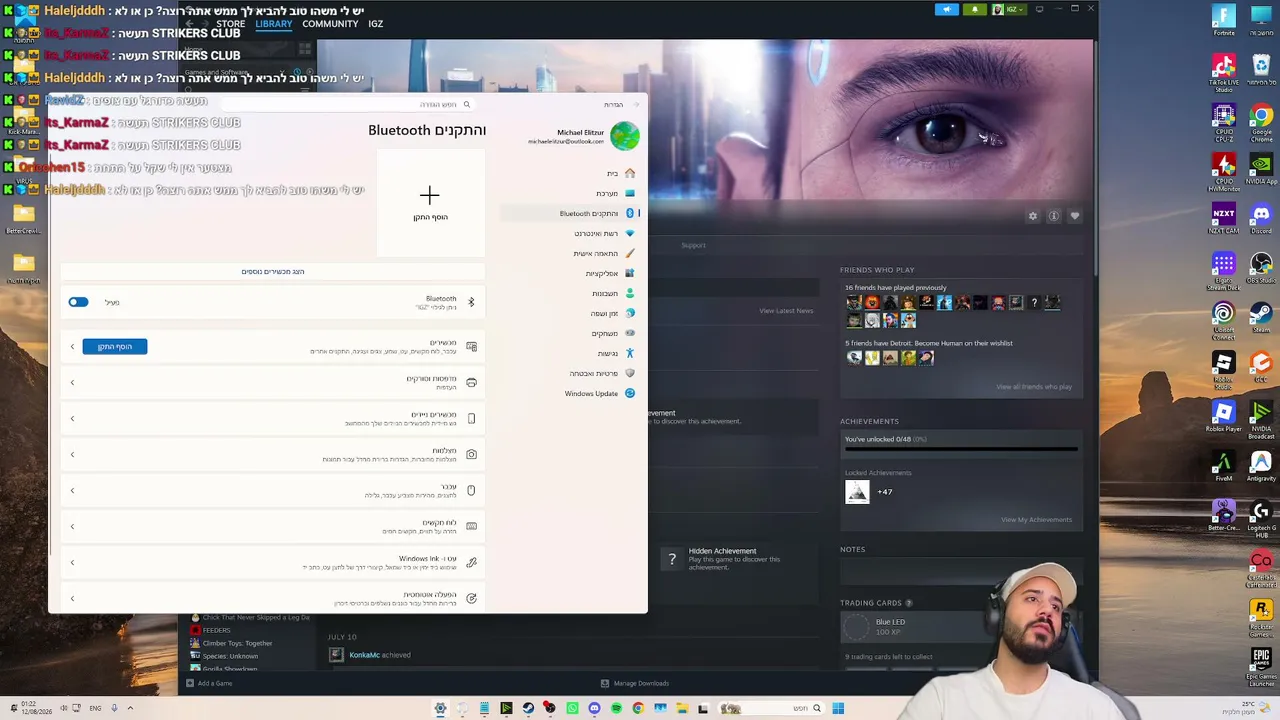
Task: Click the phone icon in the מכשירים ניידים row
Action: (471, 419)
